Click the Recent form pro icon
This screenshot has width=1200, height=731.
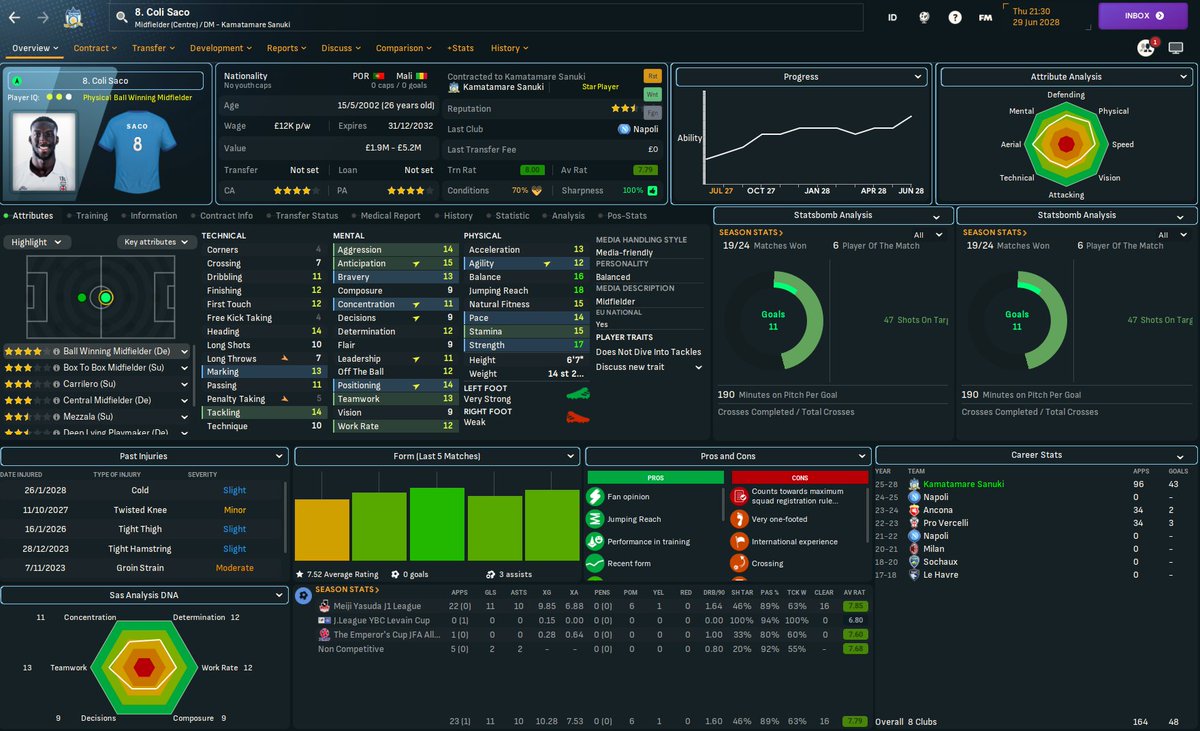(594, 563)
